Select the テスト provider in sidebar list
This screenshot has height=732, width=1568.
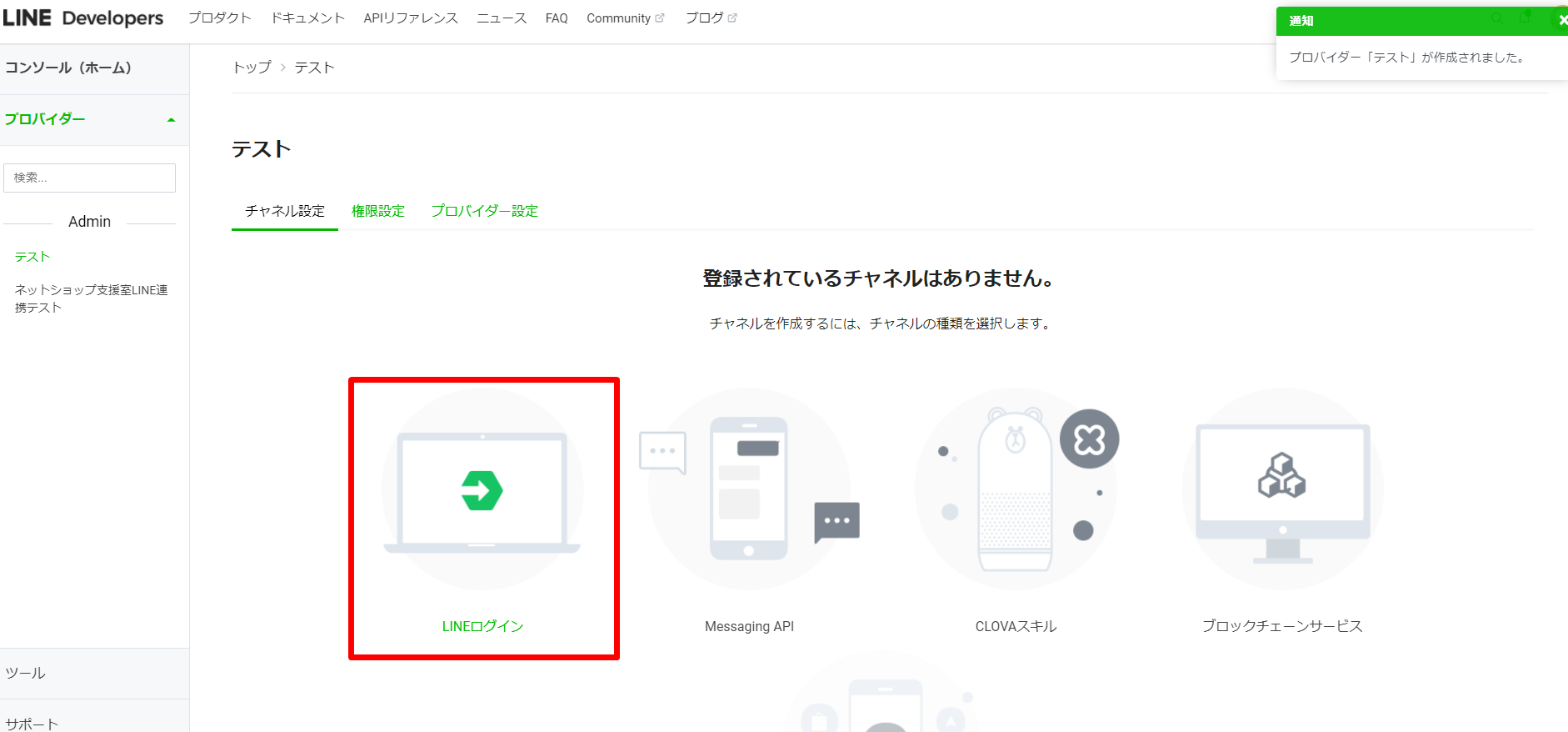[x=32, y=257]
